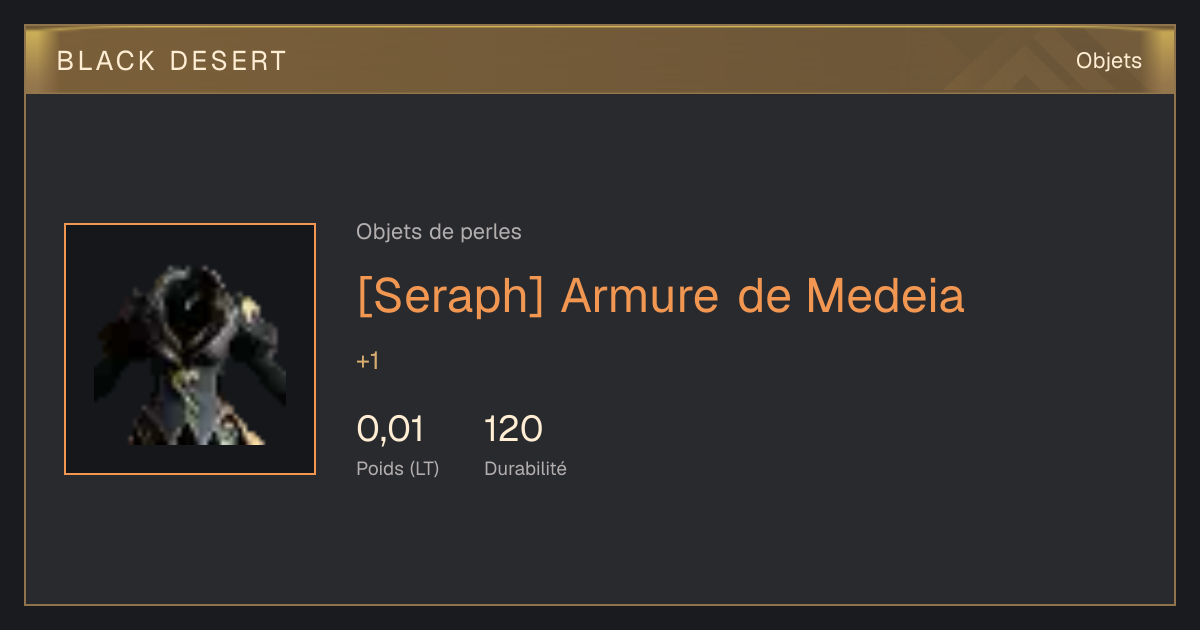Select the +1 enhancement level indicator
Screen dimensions: 1200x630
tap(368, 361)
